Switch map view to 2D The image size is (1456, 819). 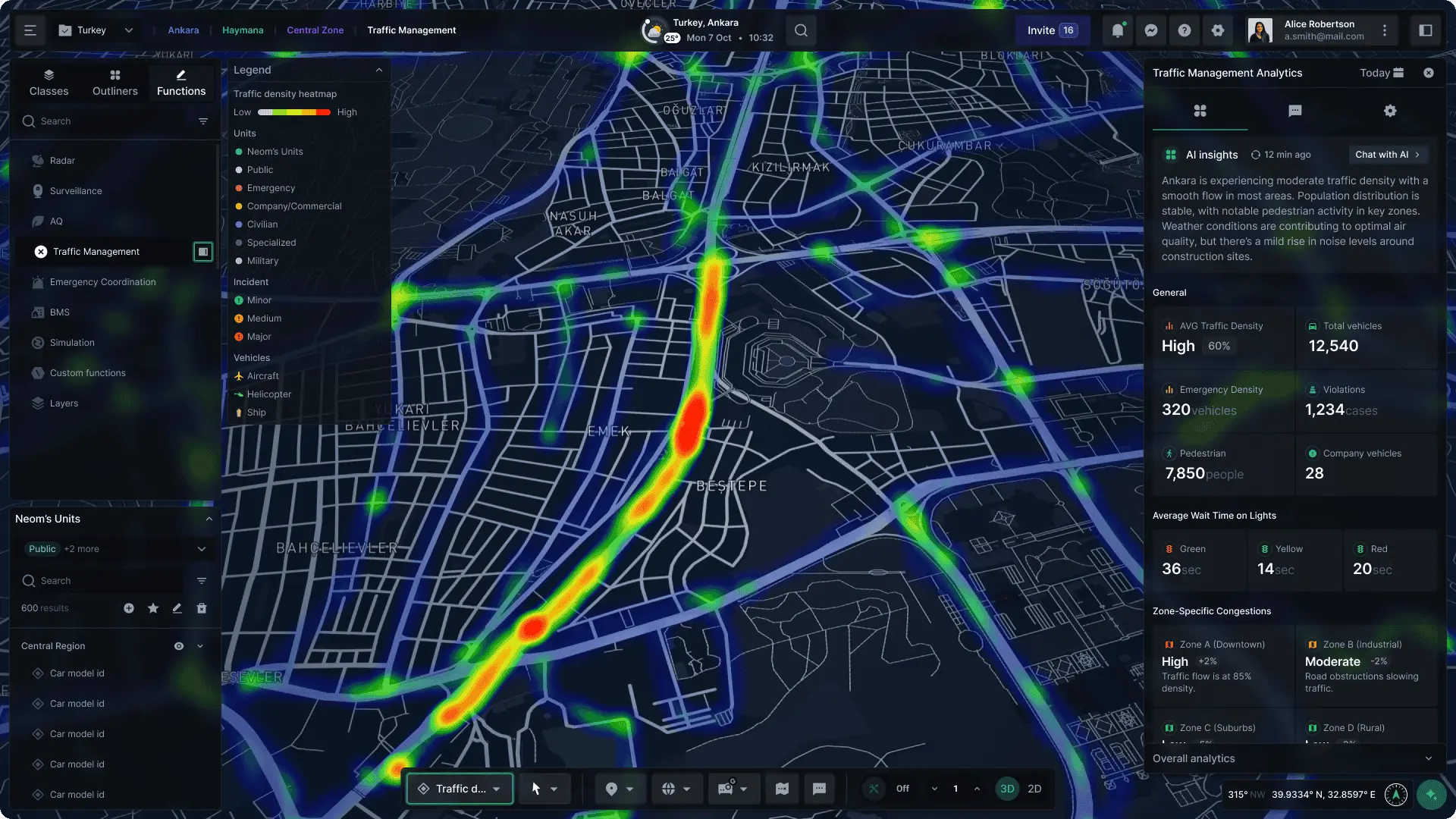click(x=1034, y=789)
